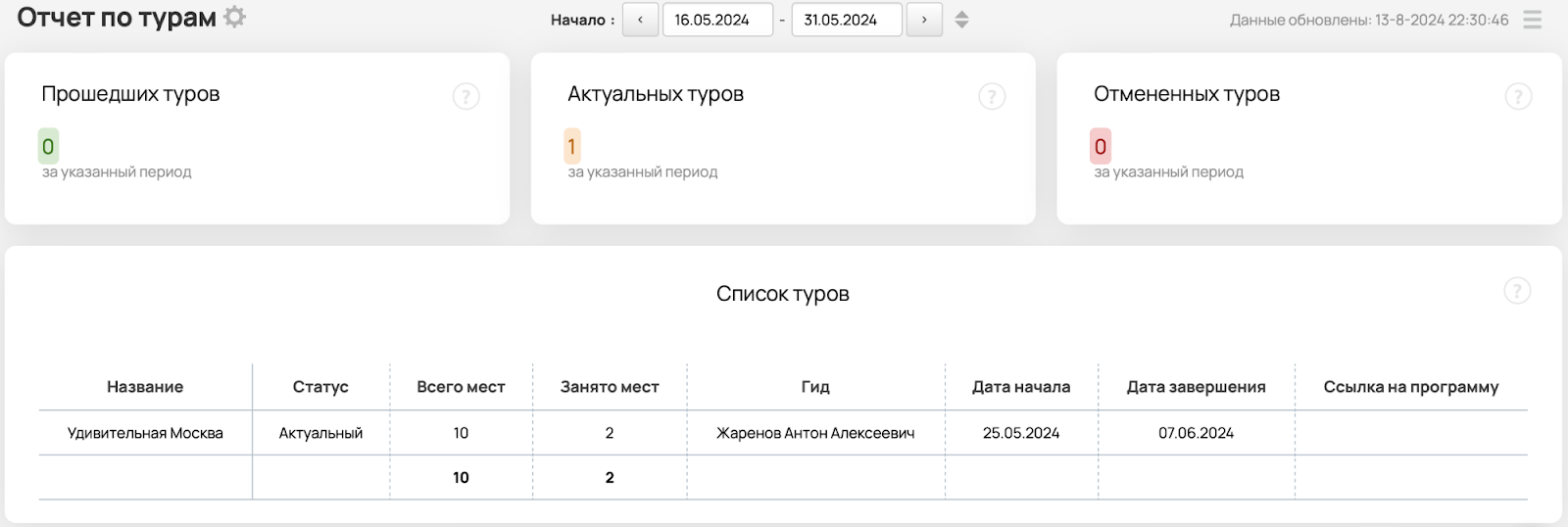This screenshot has height=527, width=1568.
Task: Click the Данные обновлены timestamp
Action: 1369,20
